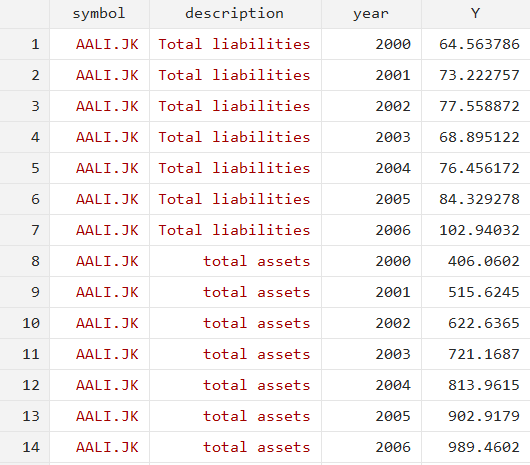This screenshot has width=530, height=465.
Task: Select row number 14 header
Action: click(25, 447)
